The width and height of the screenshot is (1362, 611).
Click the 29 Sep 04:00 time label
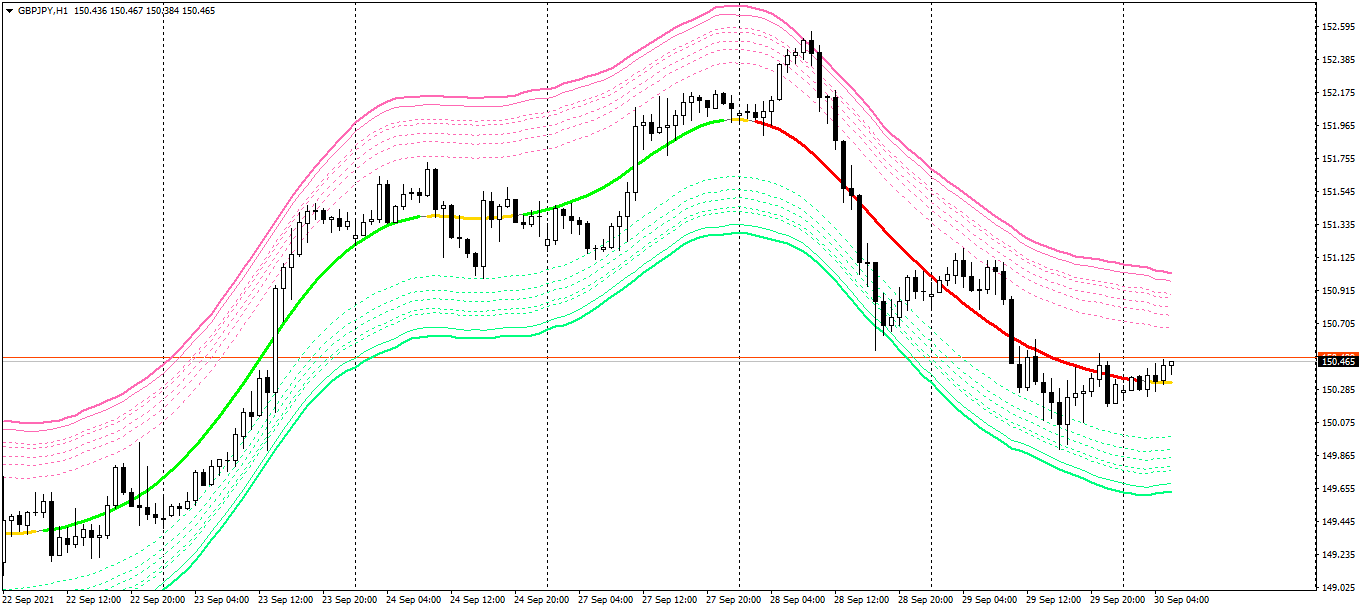pos(989,600)
